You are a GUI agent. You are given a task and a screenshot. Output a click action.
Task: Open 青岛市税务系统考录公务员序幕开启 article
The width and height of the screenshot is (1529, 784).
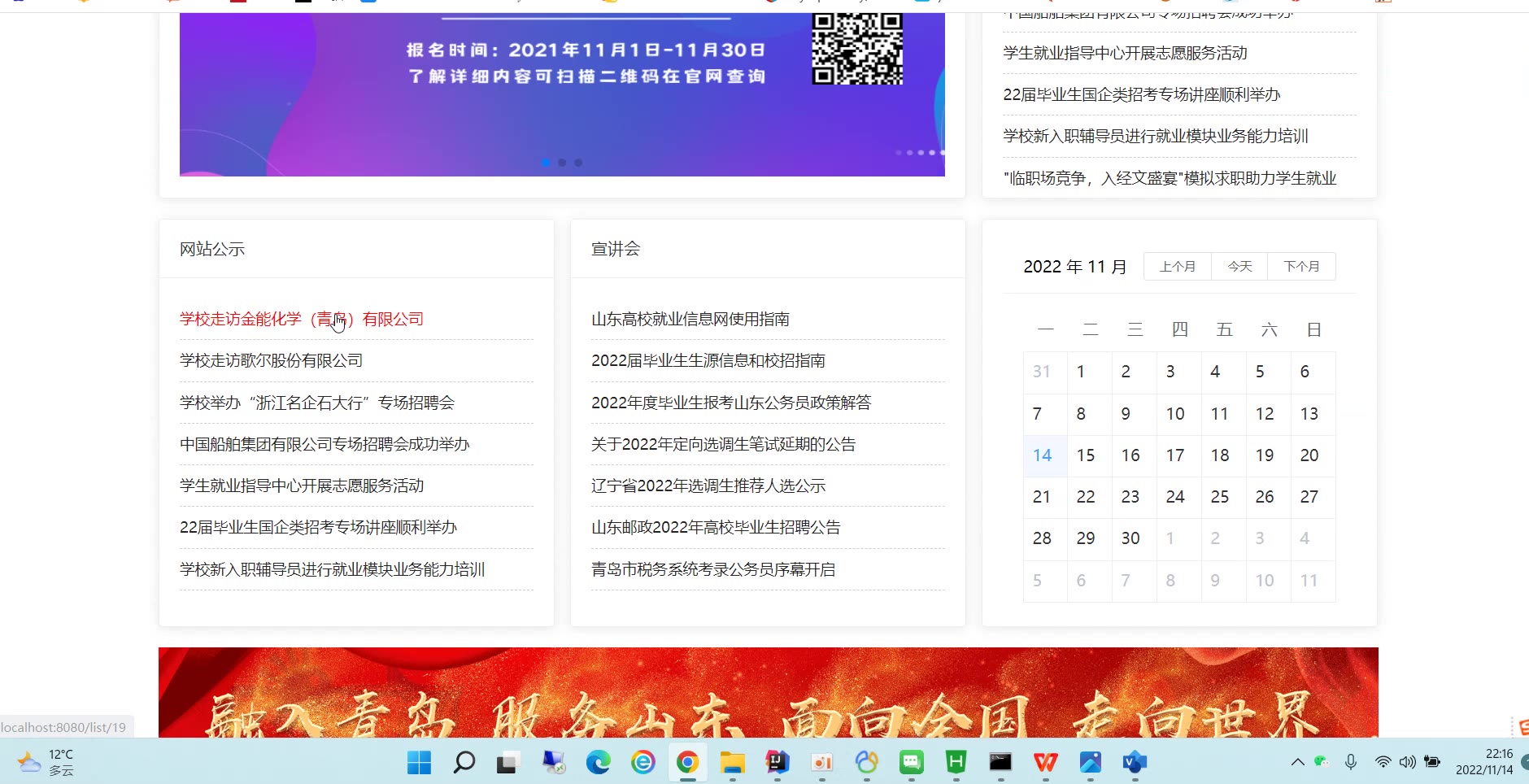pos(712,569)
